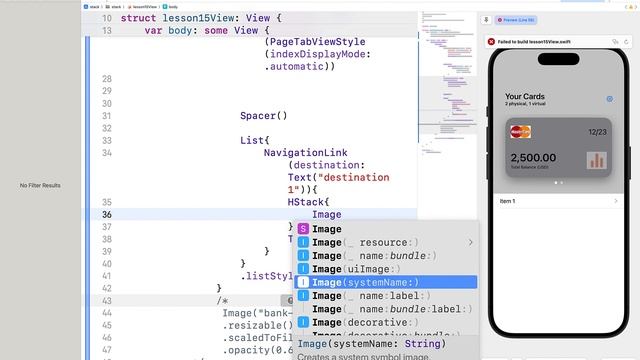
Task: Click .automatic)) in the code
Action: [x=300, y=66]
